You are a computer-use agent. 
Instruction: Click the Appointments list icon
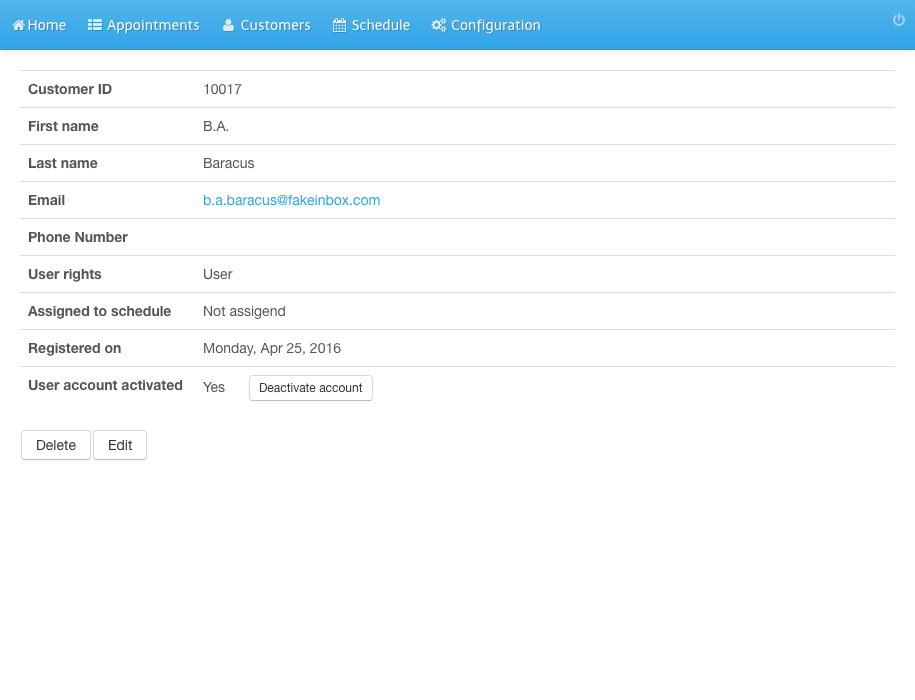coord(95,25)
